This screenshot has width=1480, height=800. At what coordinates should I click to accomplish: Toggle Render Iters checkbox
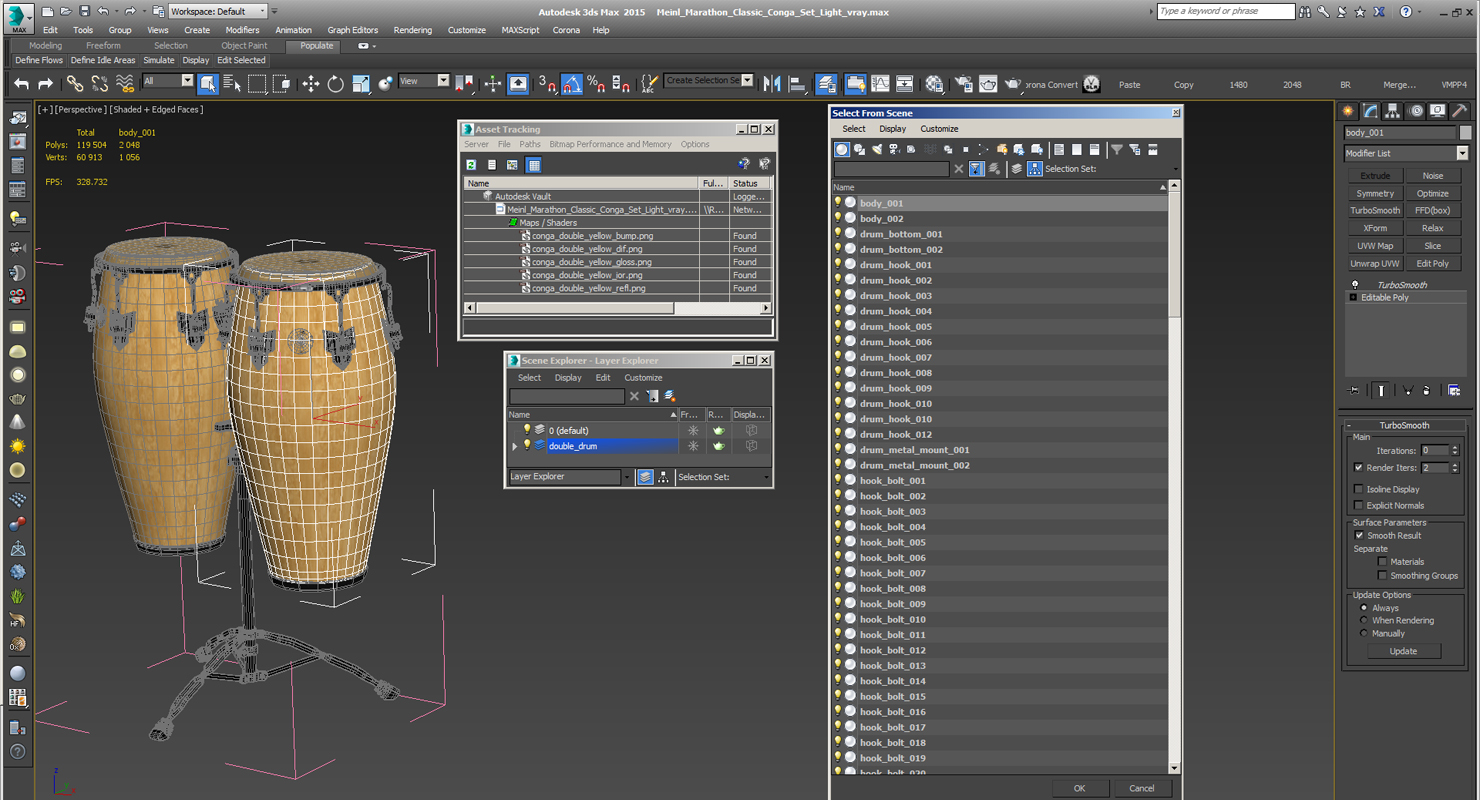click(1358, 467)
